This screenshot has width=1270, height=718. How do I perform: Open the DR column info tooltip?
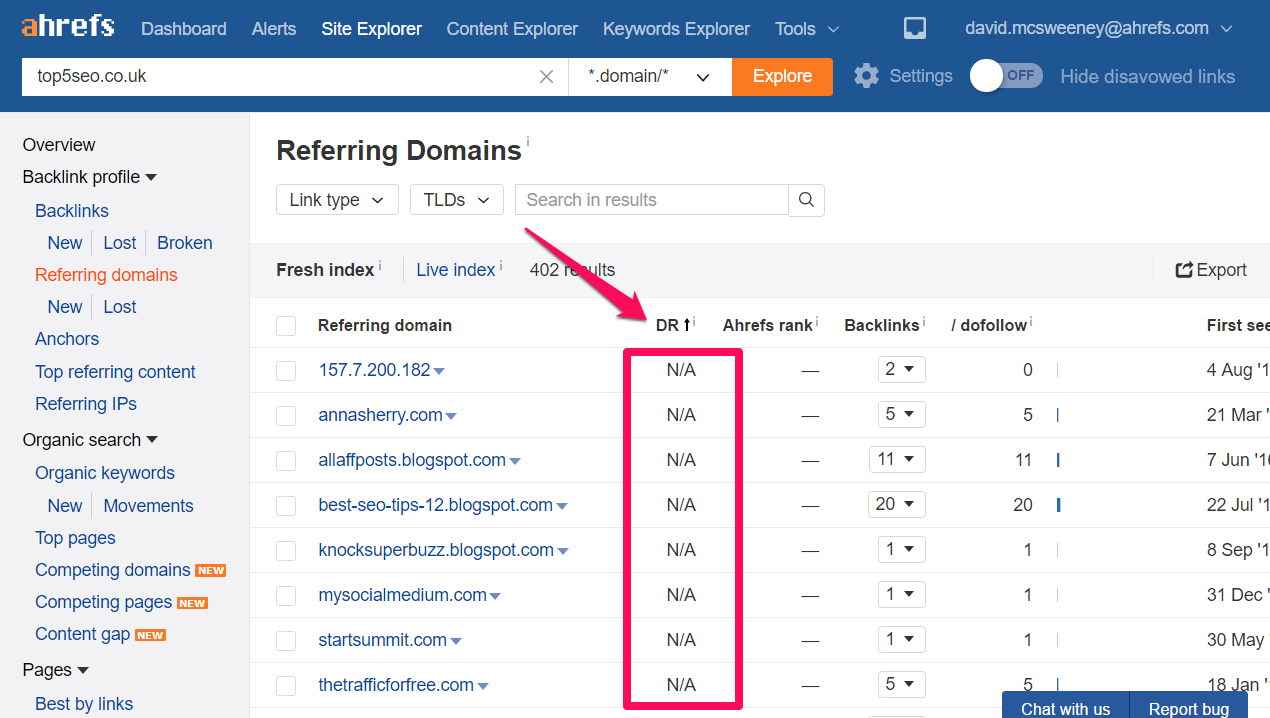(x=693, y=318)
